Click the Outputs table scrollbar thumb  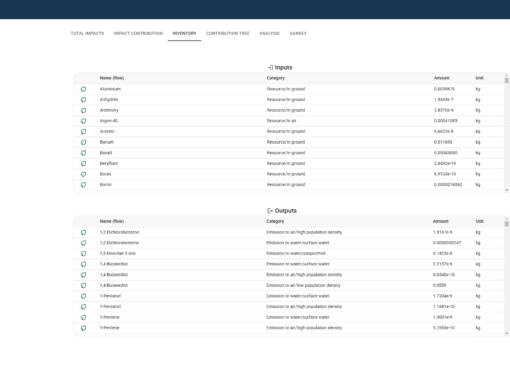(507, 223)
